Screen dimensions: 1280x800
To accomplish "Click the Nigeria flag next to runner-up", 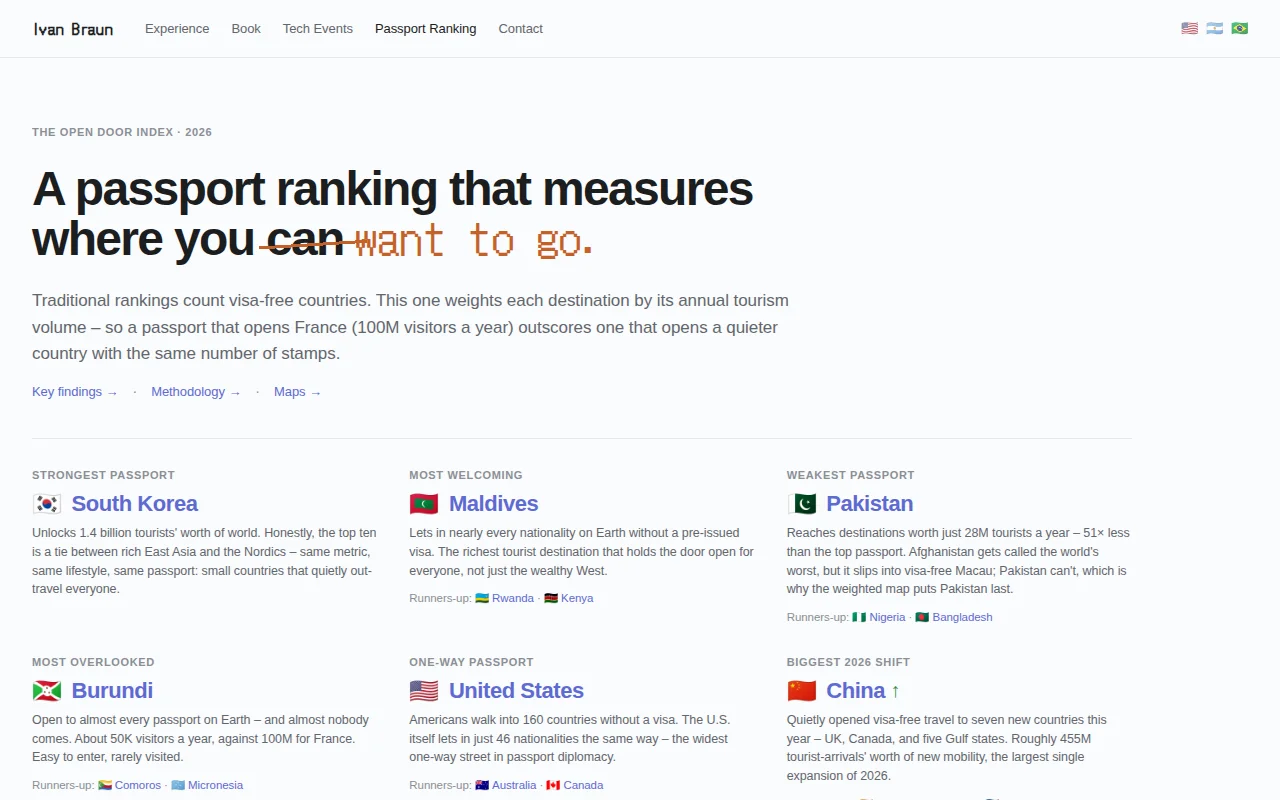I will tap(859, 617).
